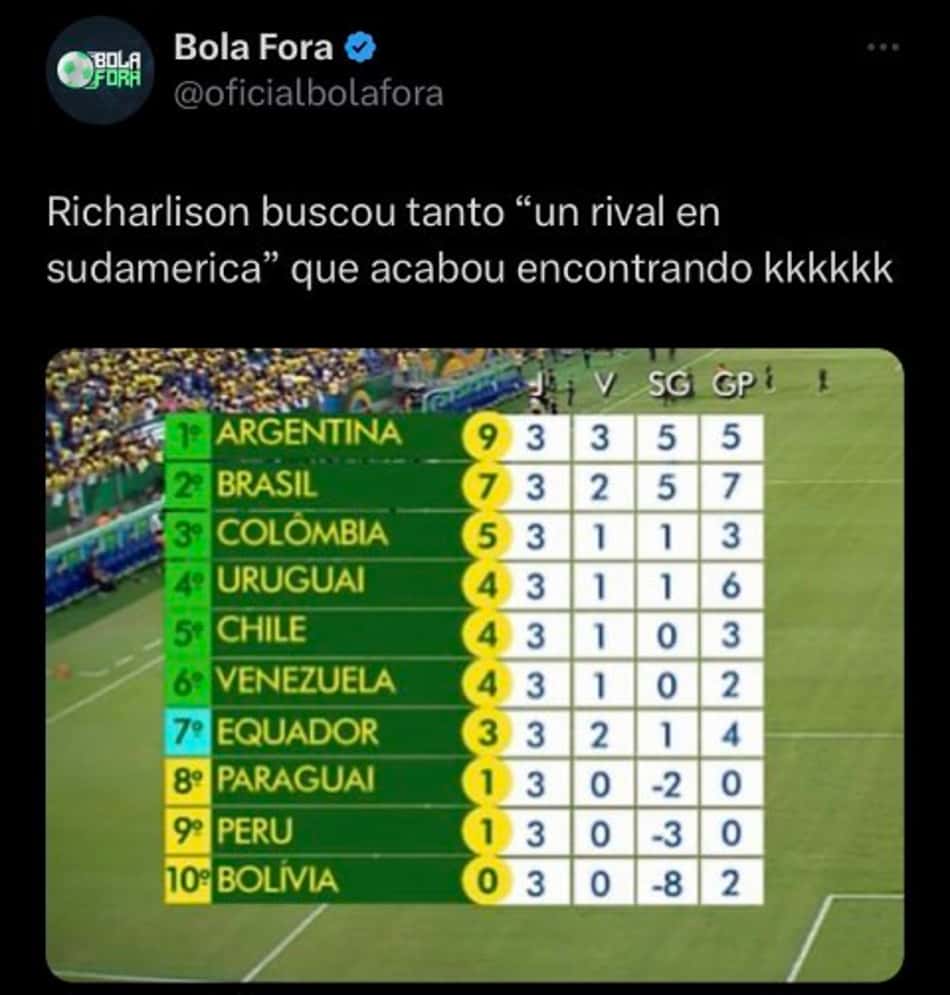Click Brasil's yellow 7 points circle
Image resolution: width=950 pixels, height=995 pixels.
[x=486, y=487]
